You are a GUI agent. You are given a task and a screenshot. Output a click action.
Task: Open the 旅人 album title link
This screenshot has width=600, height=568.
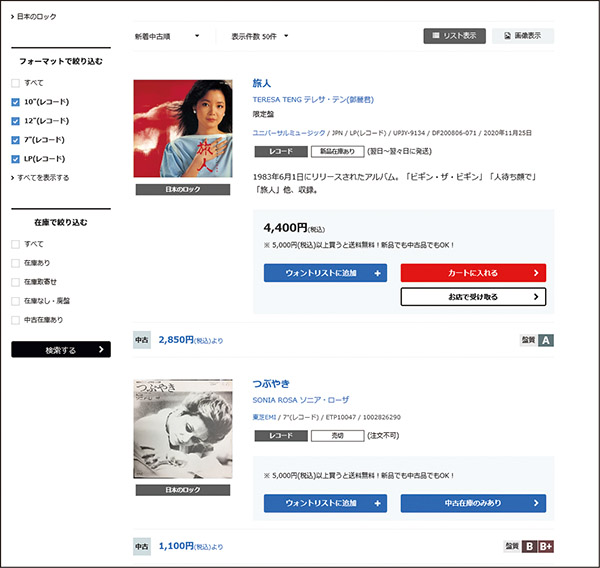(x=261, y=83)
